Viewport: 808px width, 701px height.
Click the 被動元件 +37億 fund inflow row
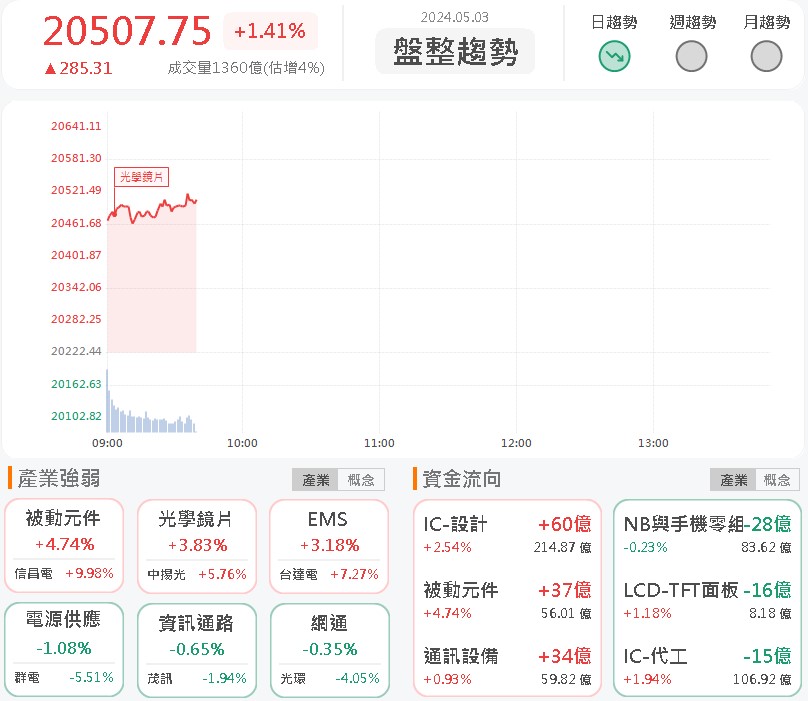pos(507,600)
